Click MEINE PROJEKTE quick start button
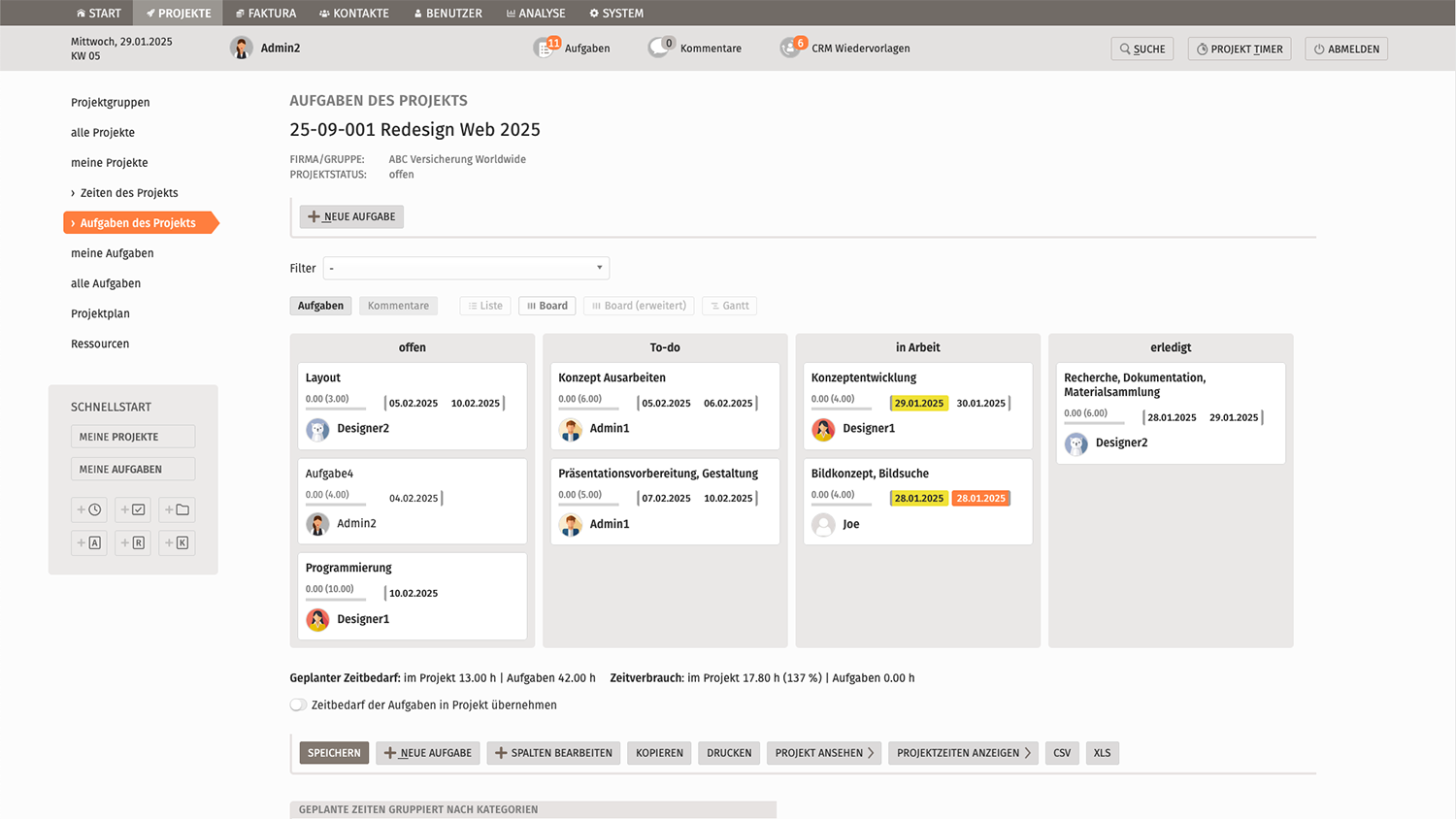Viewport: 1456px width, 819px height. (x=133, y=437)
